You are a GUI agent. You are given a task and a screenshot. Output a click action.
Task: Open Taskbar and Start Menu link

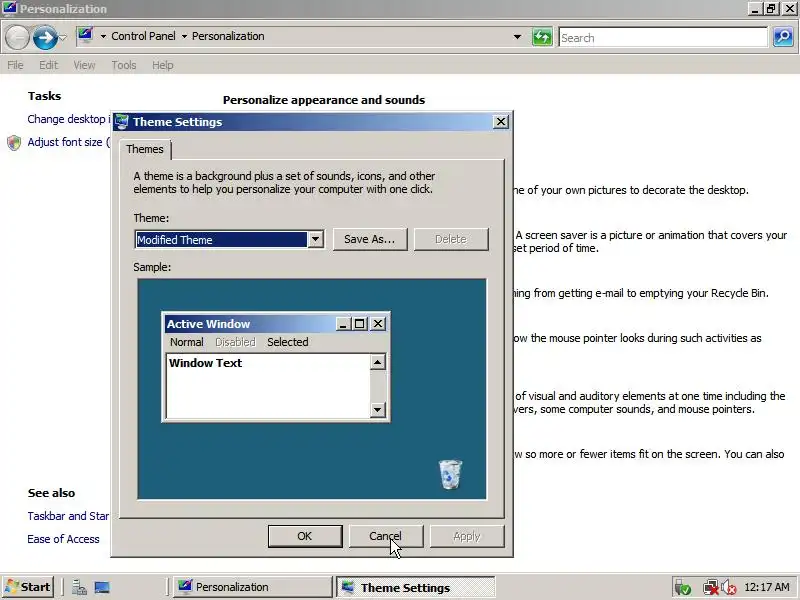pyautogui.click(x=68, y=516)
